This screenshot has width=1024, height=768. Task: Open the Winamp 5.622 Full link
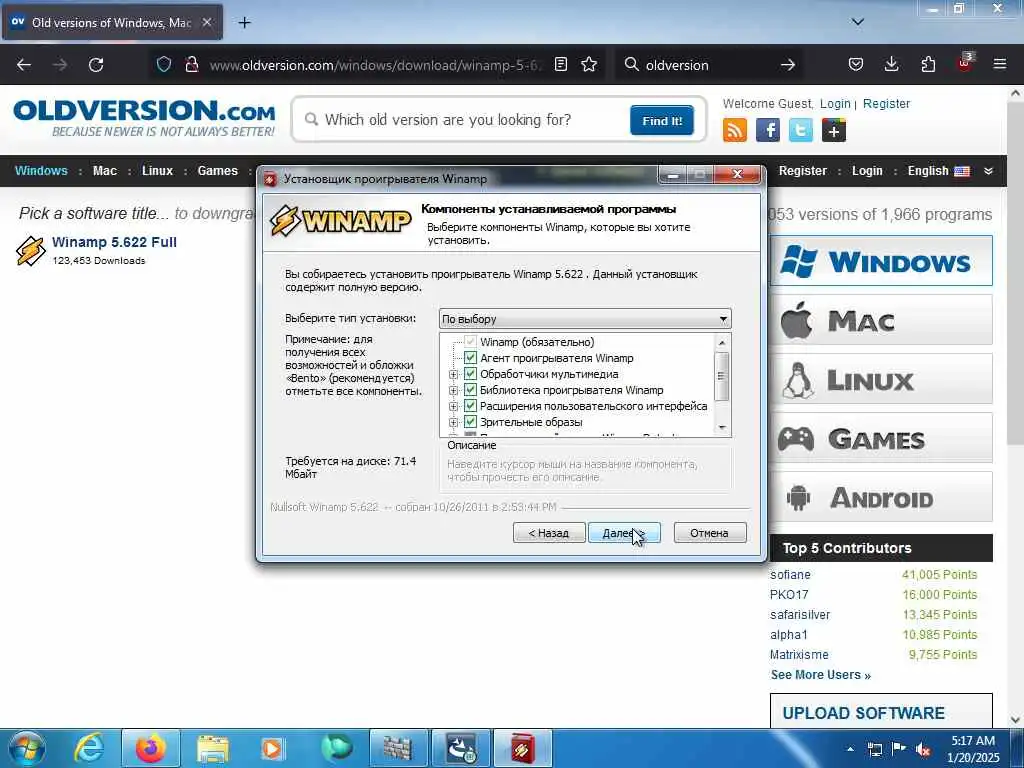[x=114, y=242]
